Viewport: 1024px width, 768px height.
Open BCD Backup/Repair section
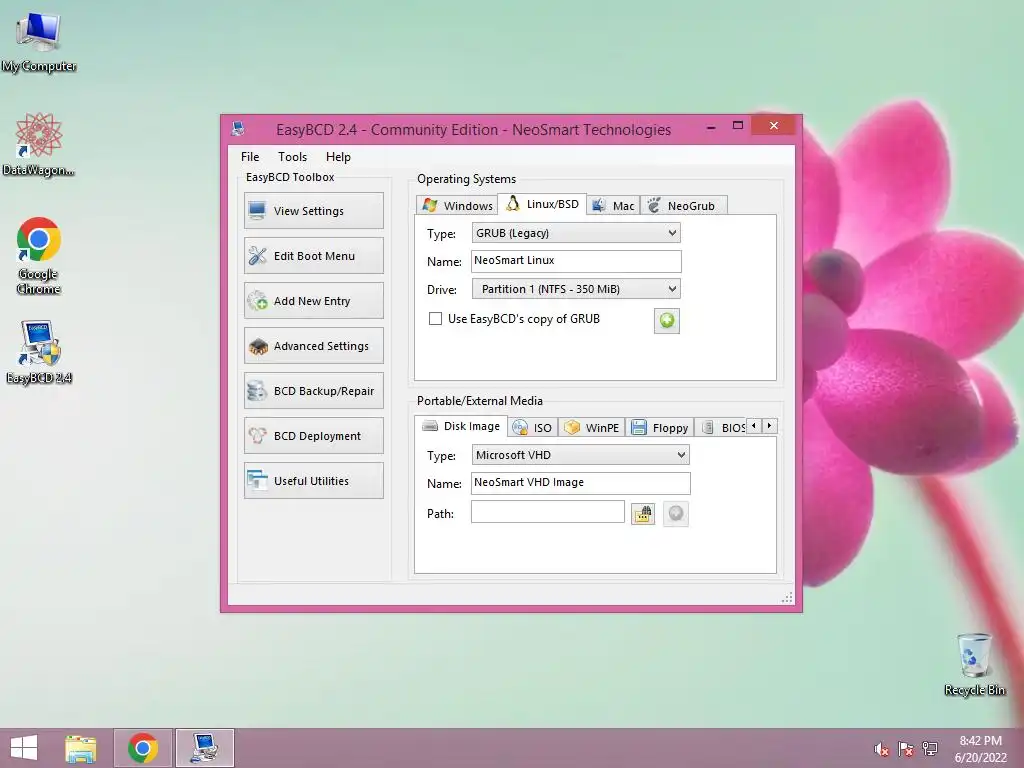pos(313,391)
